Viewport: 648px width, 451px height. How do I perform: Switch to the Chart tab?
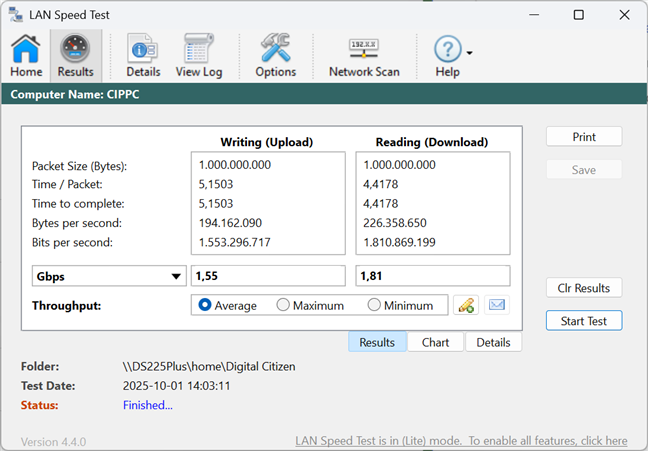[x=435, y=342]
